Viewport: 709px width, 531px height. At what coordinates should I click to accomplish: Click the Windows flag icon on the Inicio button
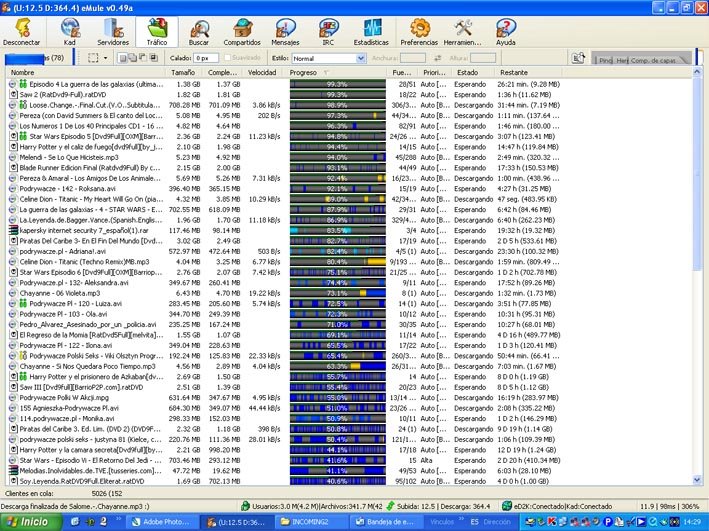[12, 522]
